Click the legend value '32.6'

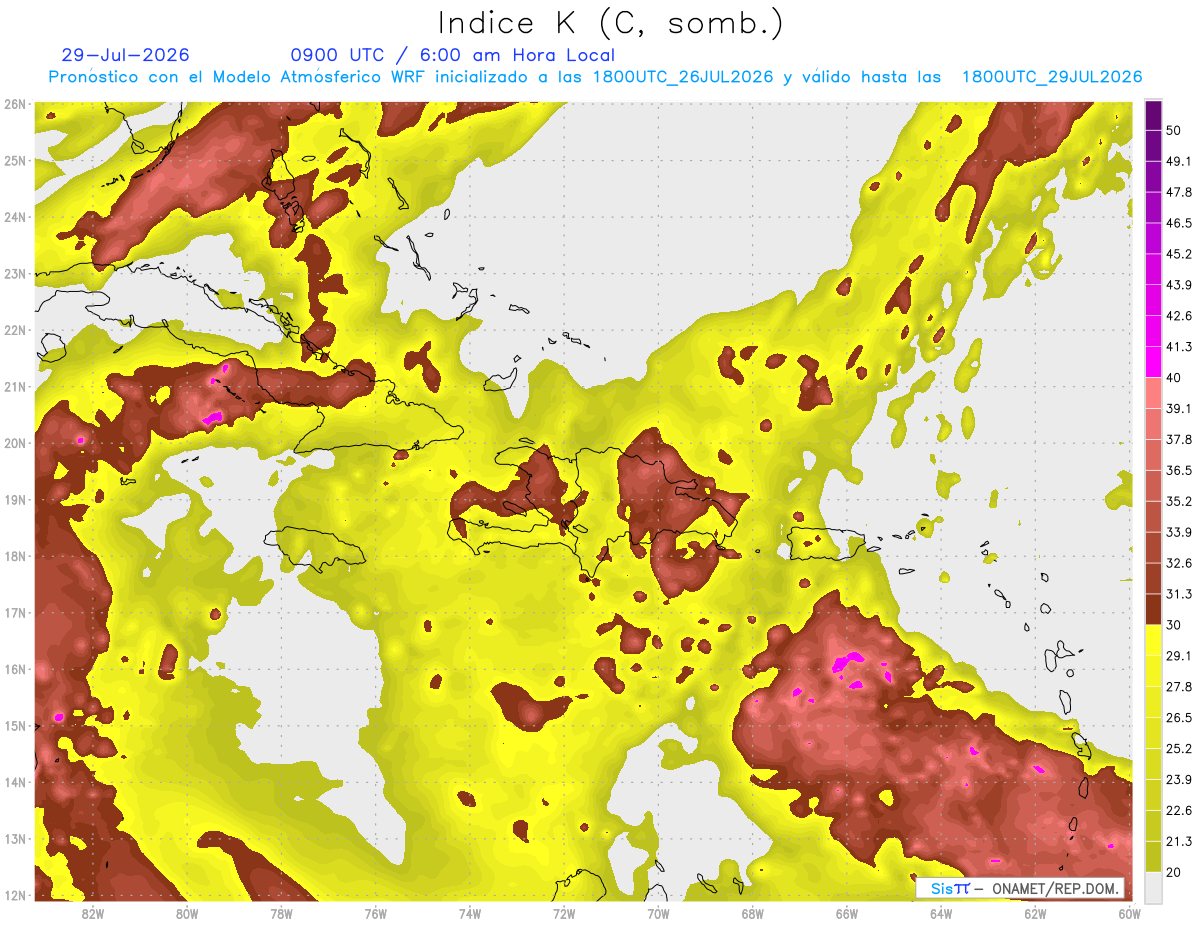pyautogui.click(x=1178, y=563)
